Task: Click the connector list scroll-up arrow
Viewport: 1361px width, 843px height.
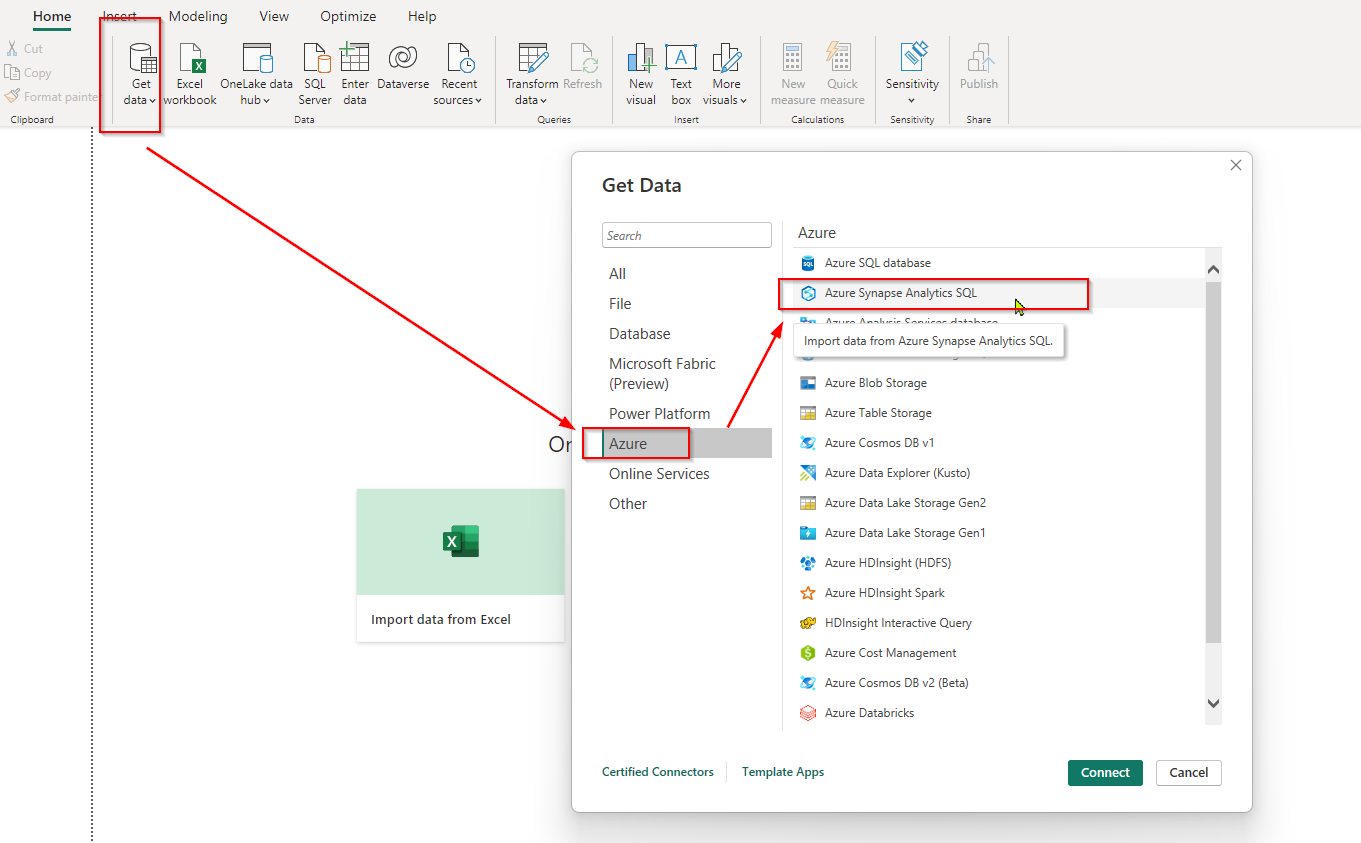Action: 1214,269
